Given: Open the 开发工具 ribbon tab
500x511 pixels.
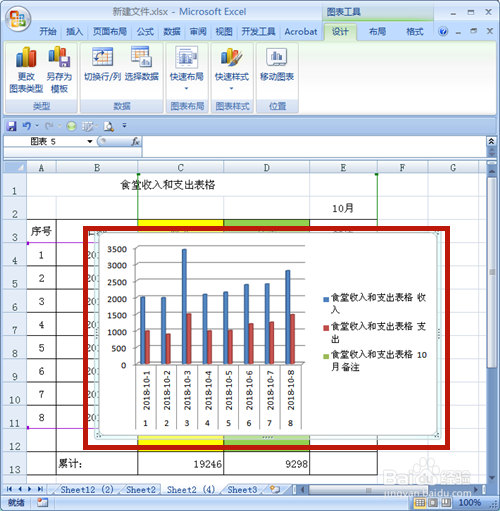Looking at the screenshot, I should pos(259,32).
